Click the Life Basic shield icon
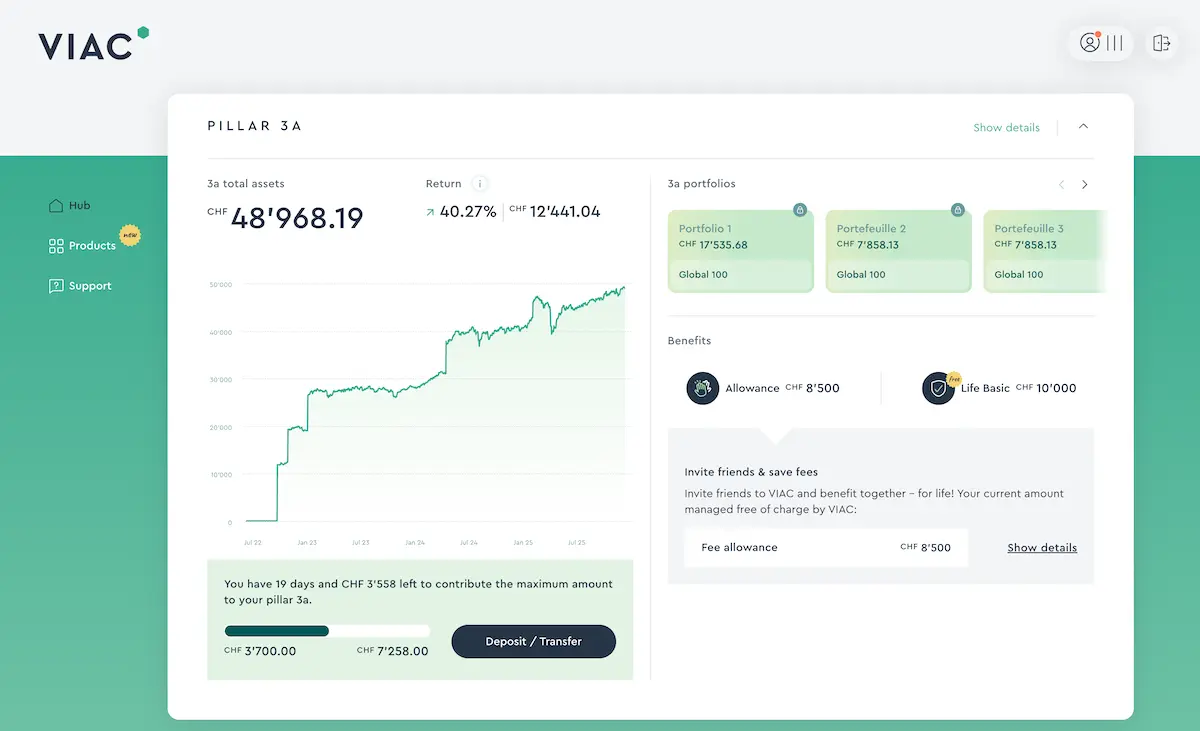The height and width of the screenshot is (731, 1200). pos(938,388)
